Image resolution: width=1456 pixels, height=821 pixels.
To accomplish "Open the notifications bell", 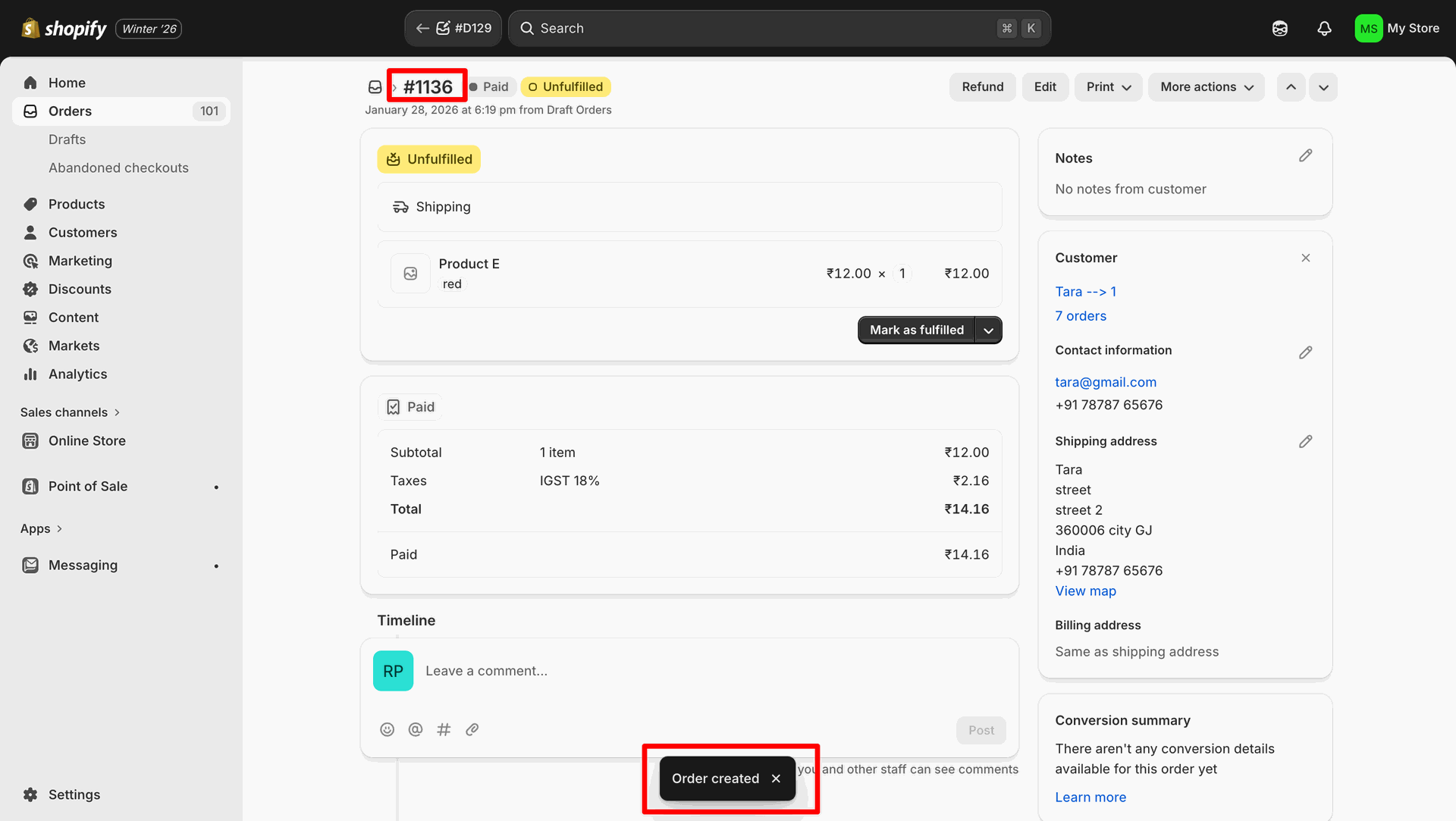I will (x=1324, y=29).
